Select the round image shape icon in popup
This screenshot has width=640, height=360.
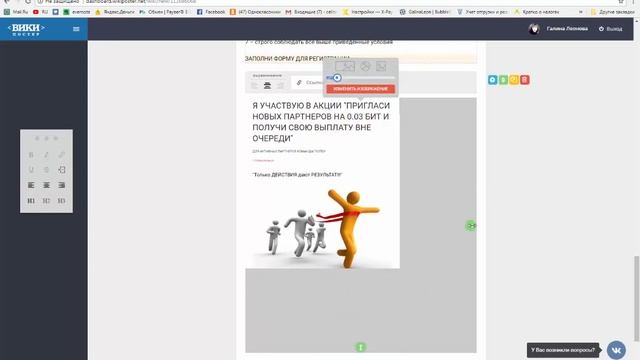tap(365, 66)
